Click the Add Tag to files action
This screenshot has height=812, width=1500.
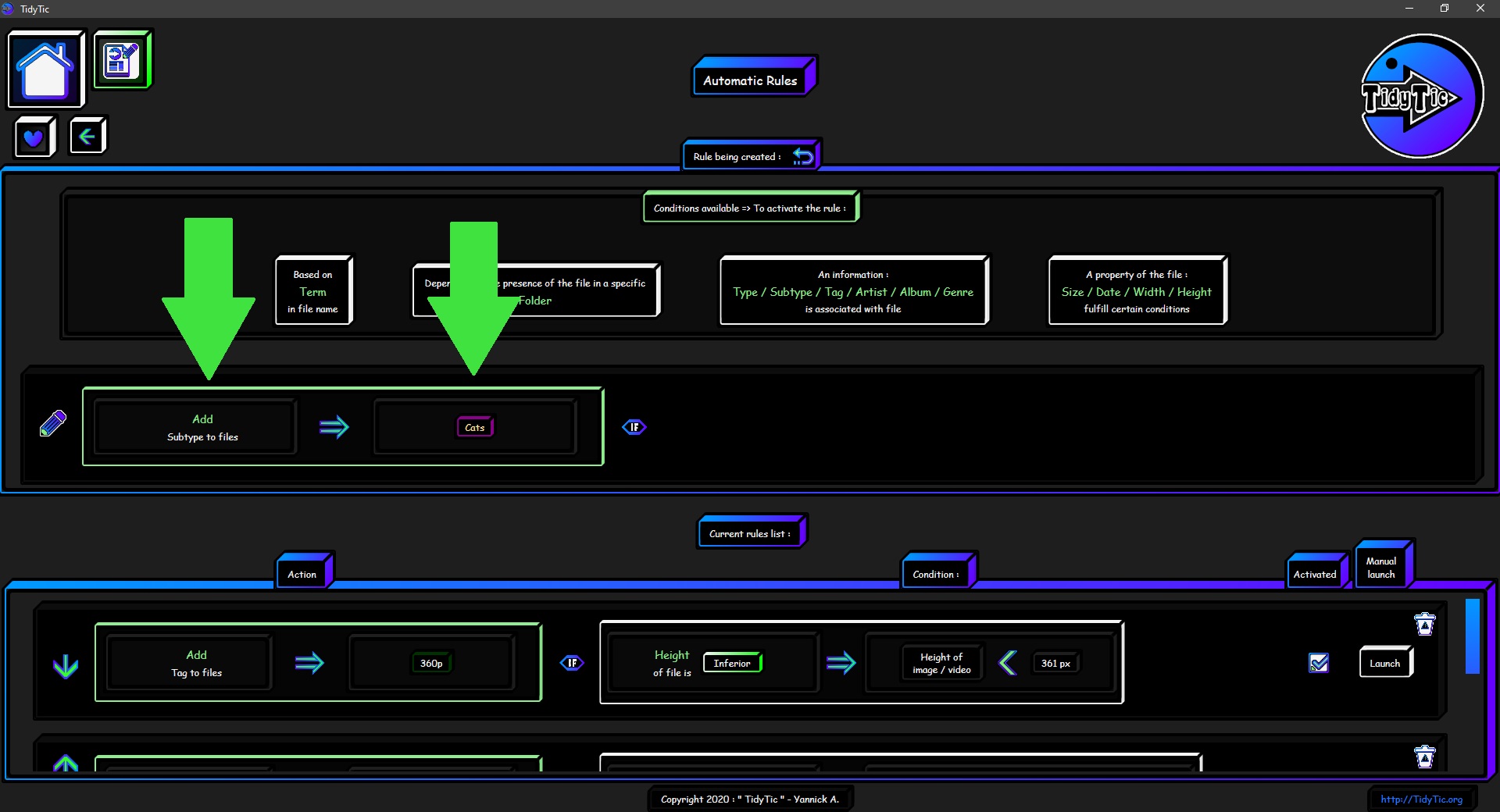(x=190, y=663)
